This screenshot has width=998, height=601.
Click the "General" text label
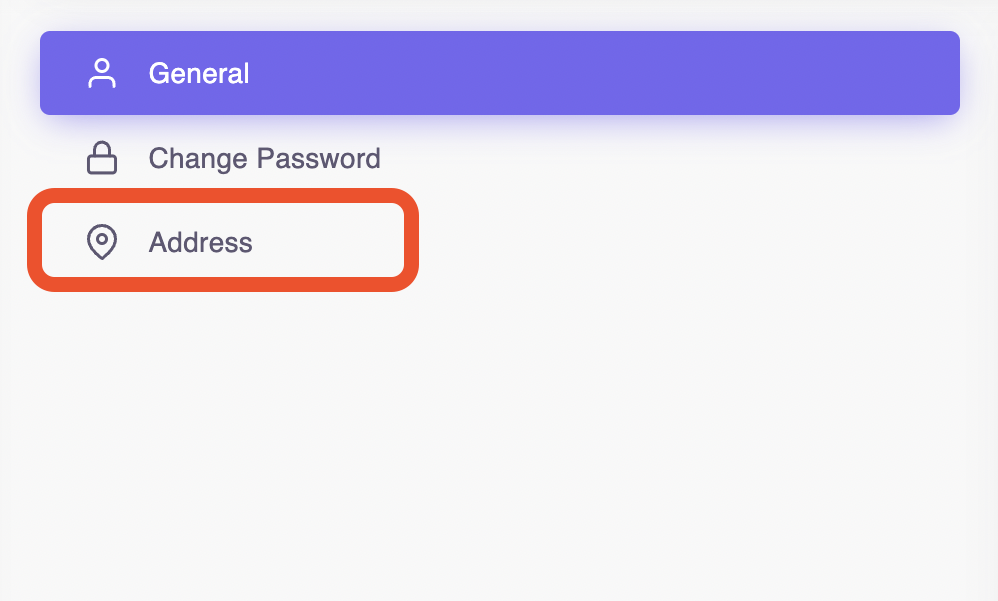pos(199,73)
